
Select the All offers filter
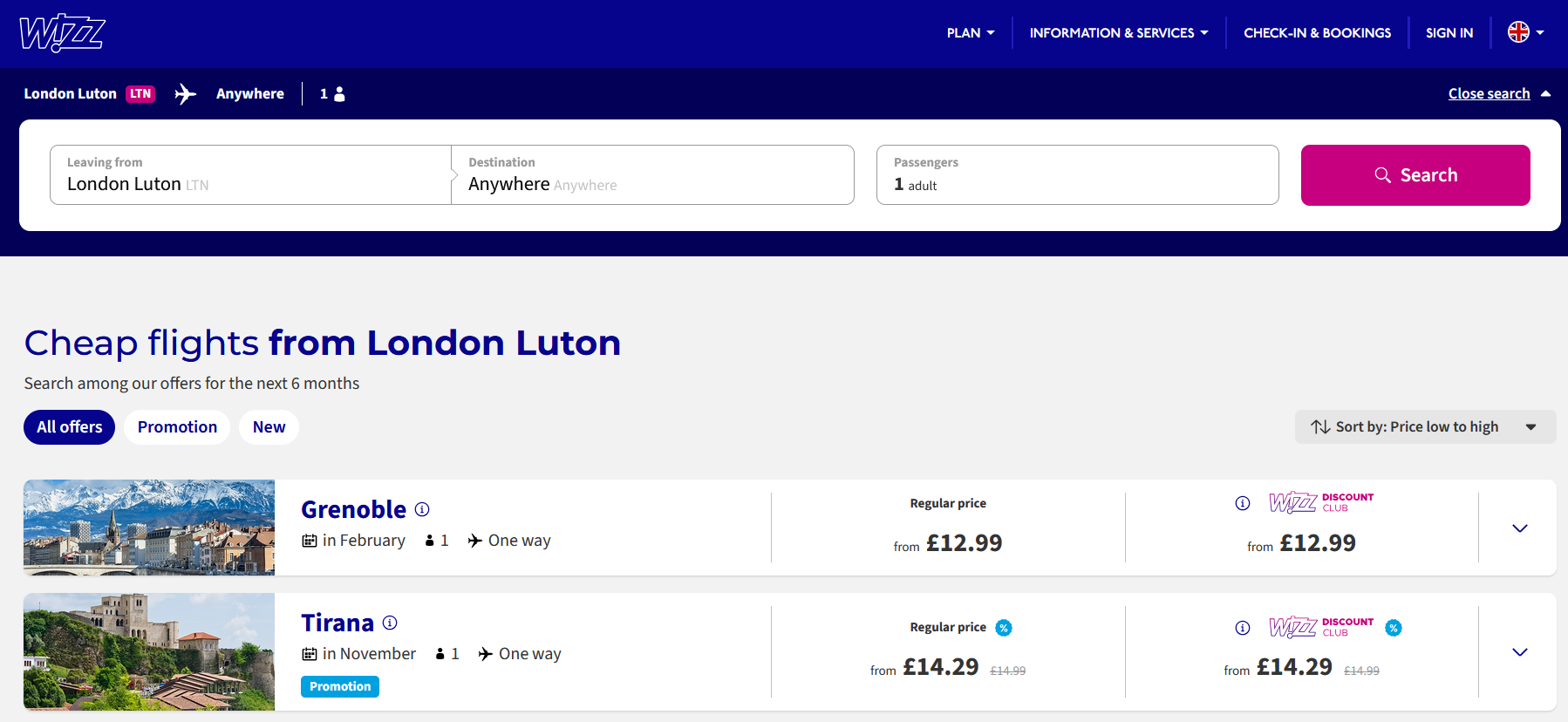point(69,426)
